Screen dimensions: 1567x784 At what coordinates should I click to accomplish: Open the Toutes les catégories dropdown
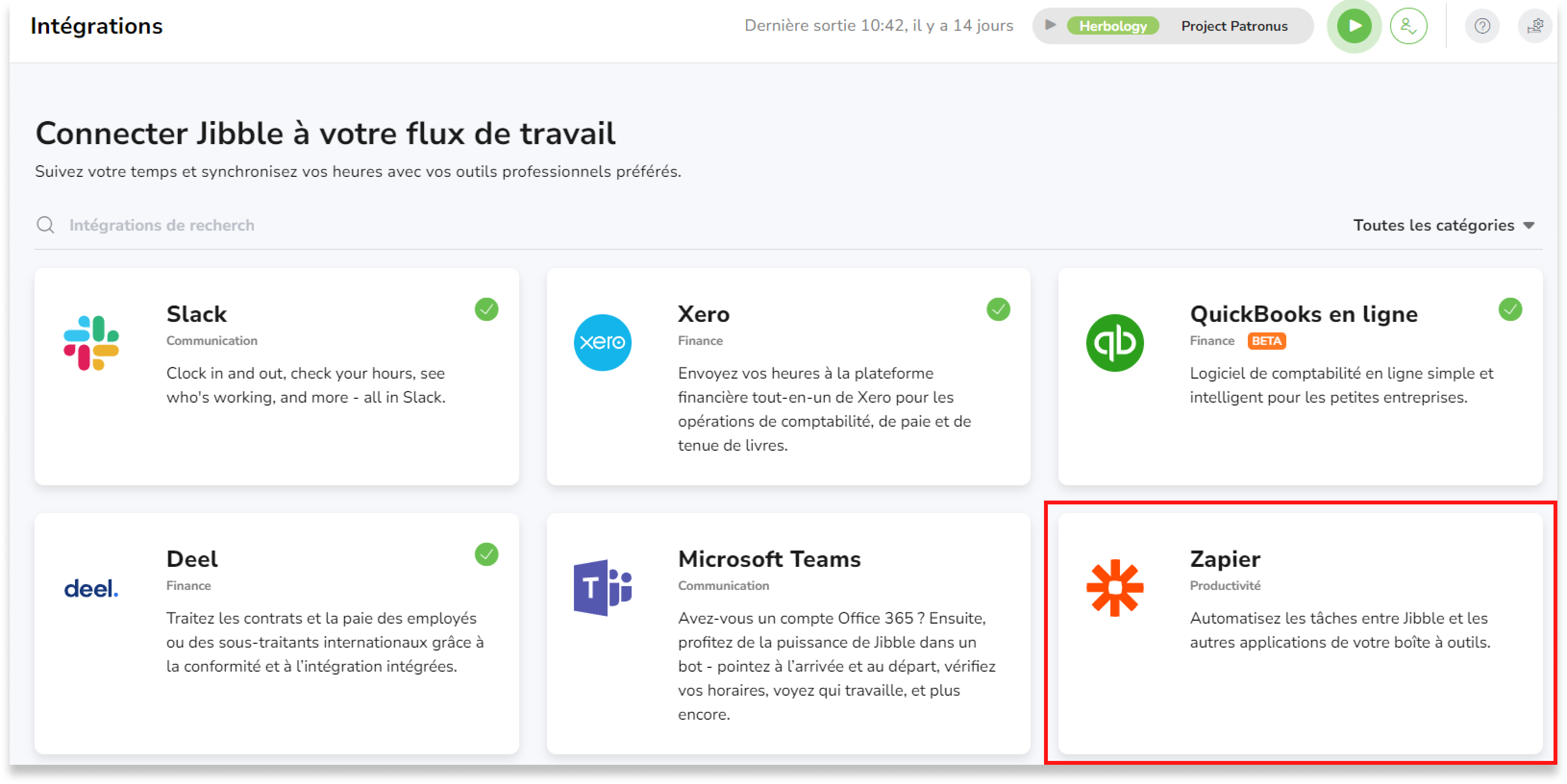point(1444,225)
